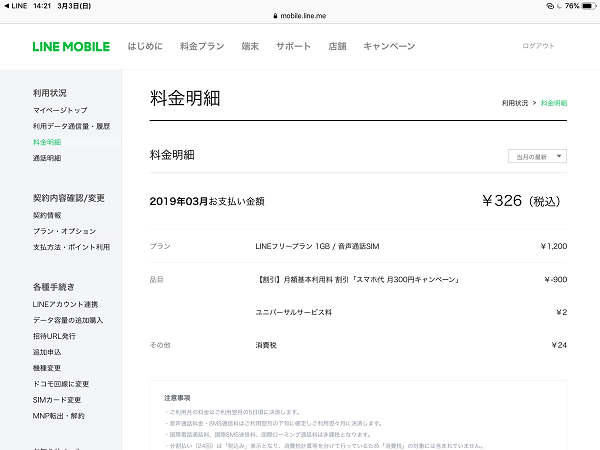Open LINEアカウント連携 page
The image size is (600, 450).
[65, 304]
